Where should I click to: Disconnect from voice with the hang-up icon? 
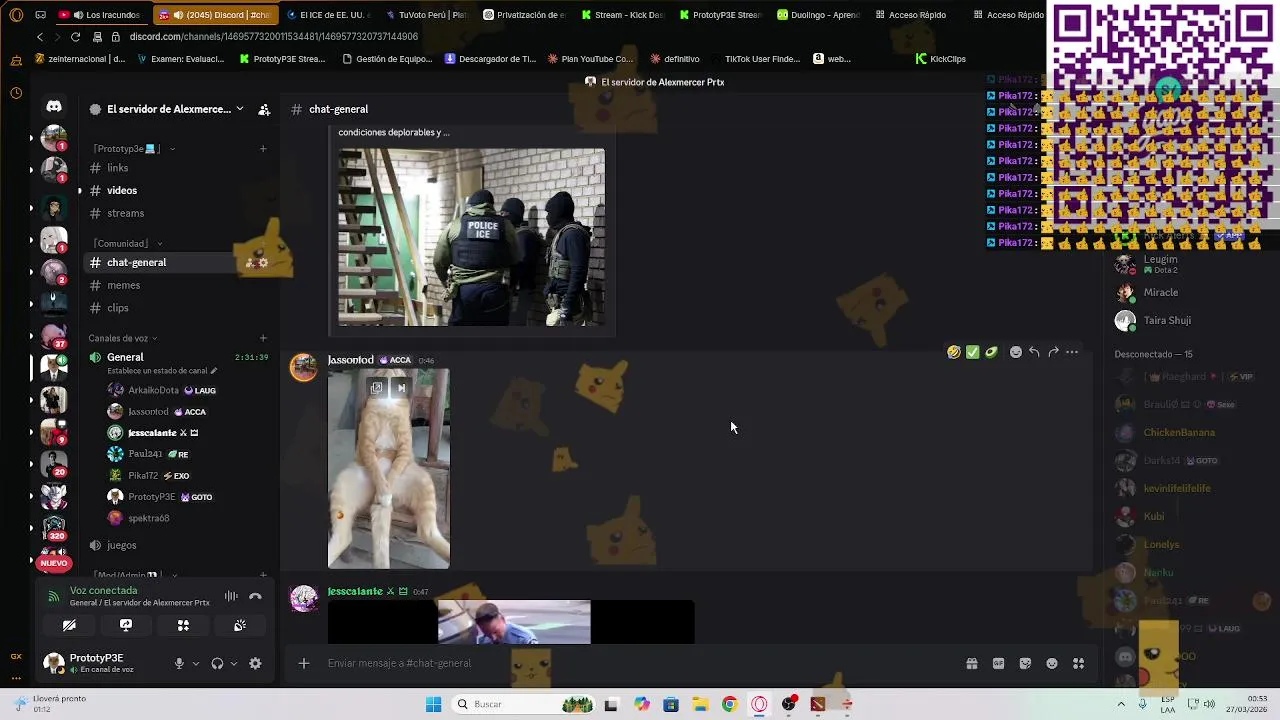tap(255, 596)
